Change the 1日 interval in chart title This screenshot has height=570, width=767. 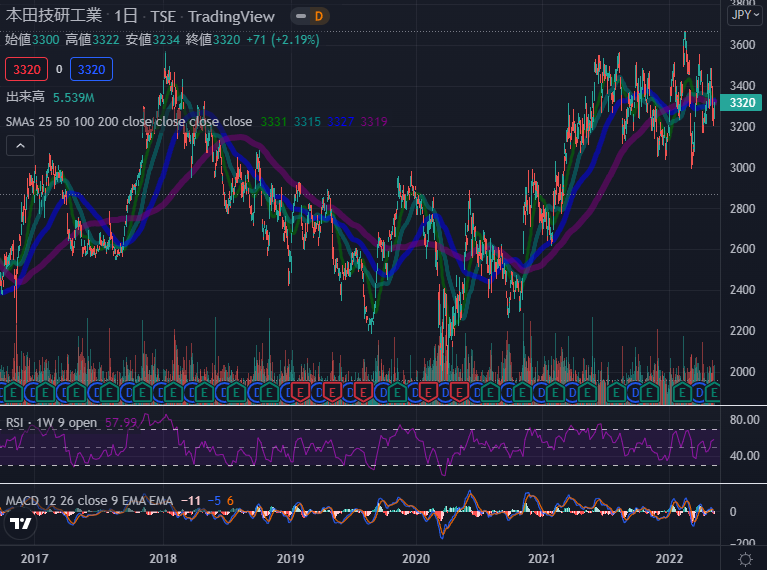point(126,16)
